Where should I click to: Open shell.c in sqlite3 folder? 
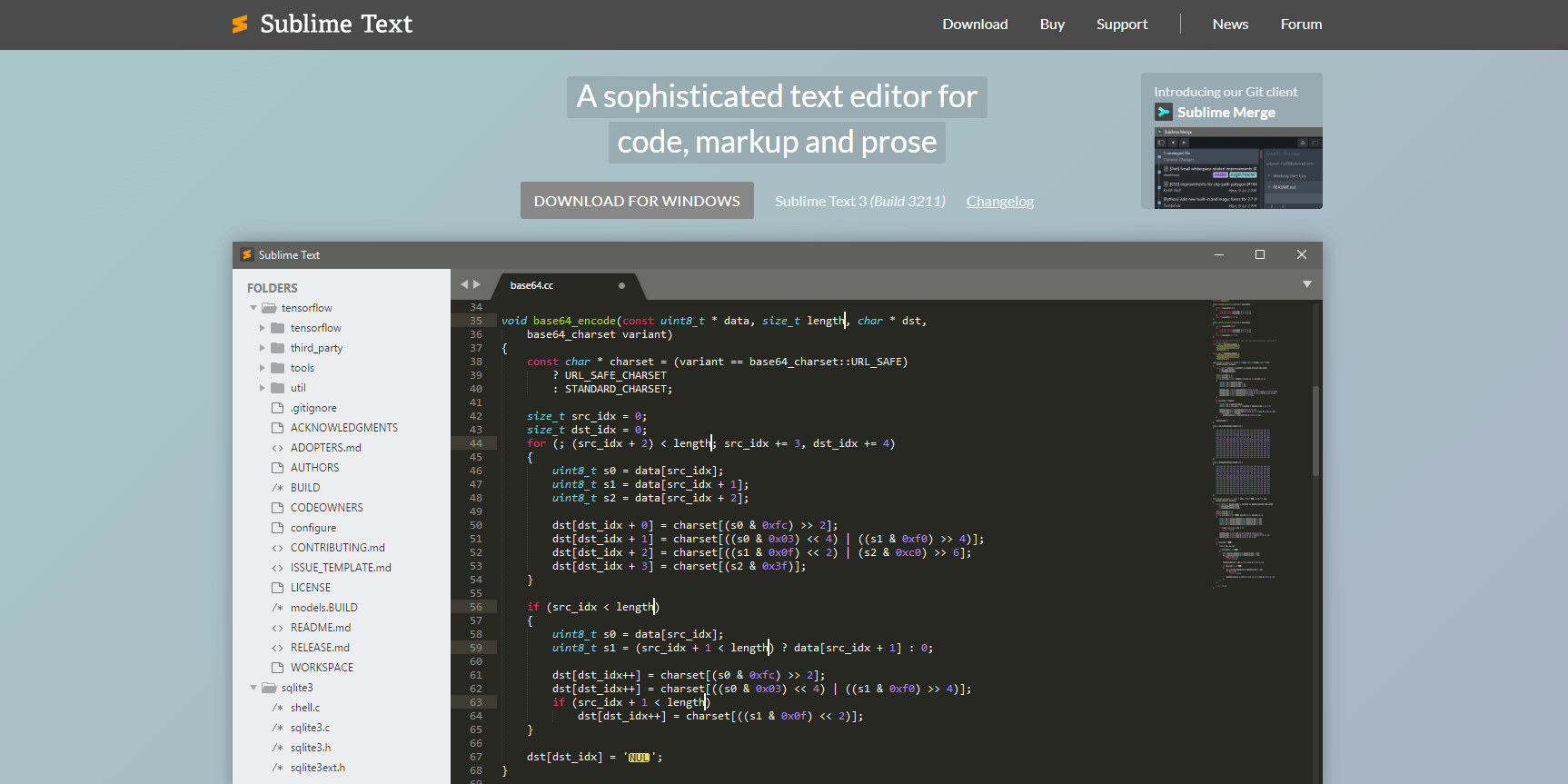(305, 708)
